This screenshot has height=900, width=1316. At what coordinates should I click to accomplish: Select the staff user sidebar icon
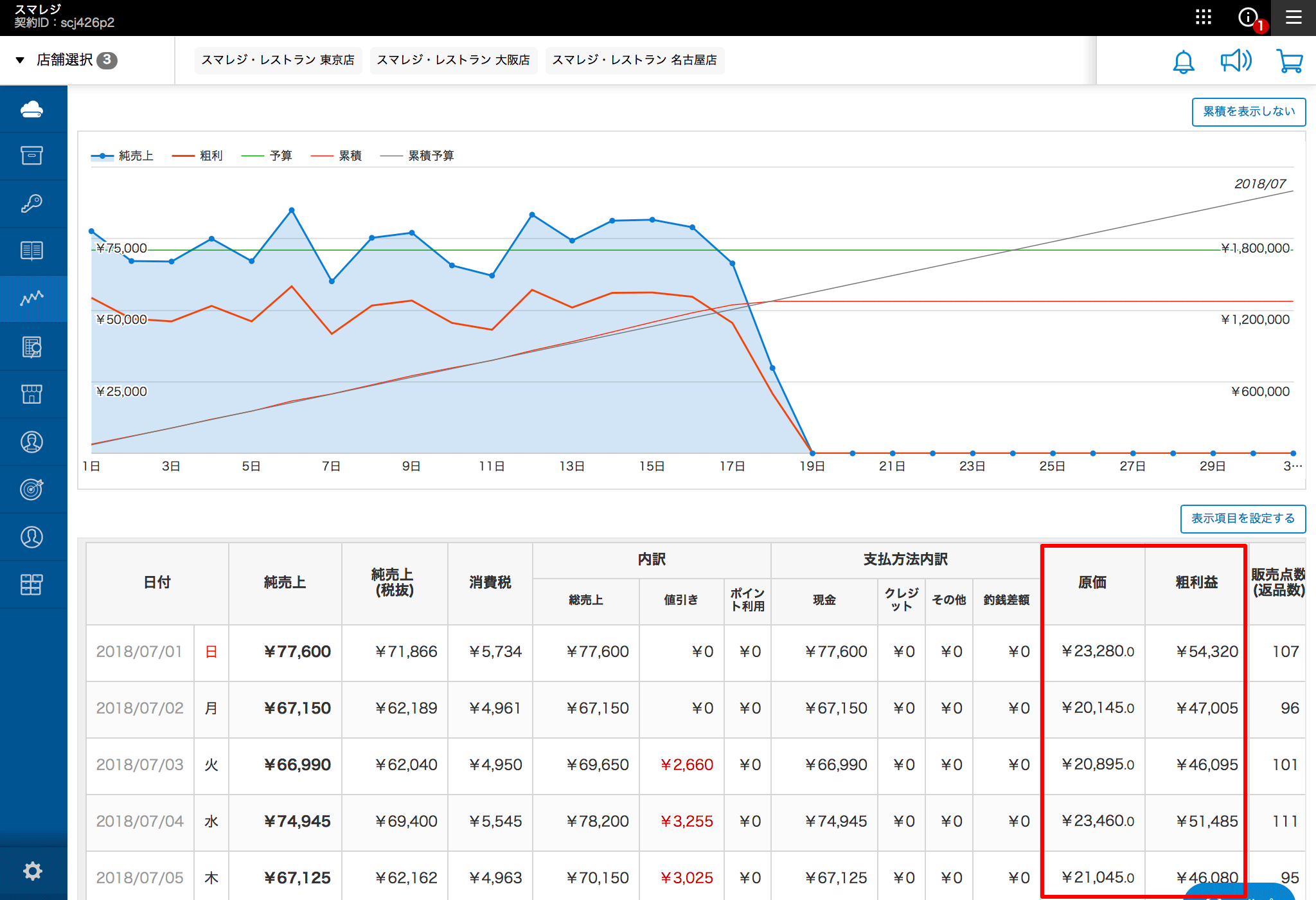coord(32,537)
